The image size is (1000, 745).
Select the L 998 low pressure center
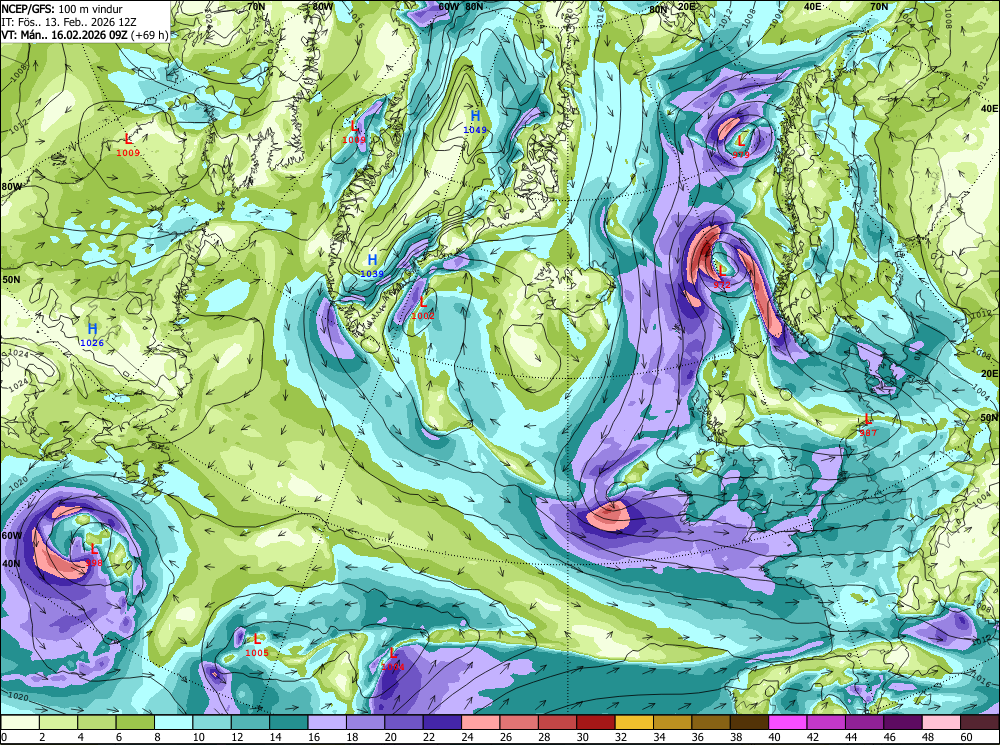point(94,554)
